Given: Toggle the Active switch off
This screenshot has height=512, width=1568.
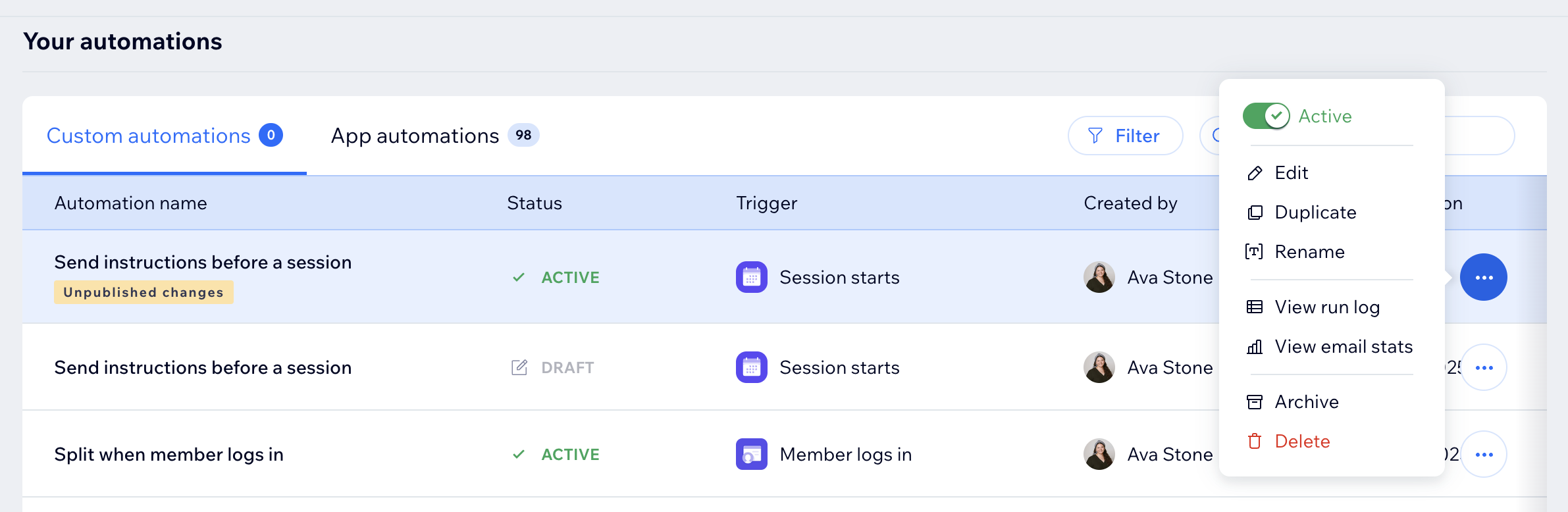Looking at the screenshot, I should coord(1266,116).
